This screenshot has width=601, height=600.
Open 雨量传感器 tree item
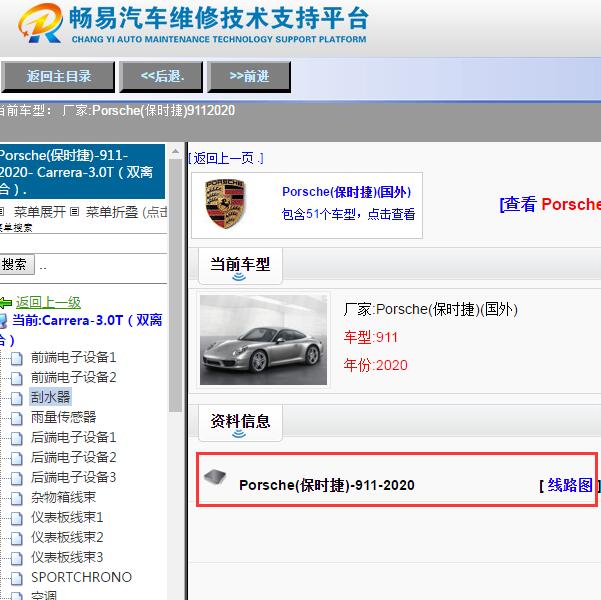64,417
